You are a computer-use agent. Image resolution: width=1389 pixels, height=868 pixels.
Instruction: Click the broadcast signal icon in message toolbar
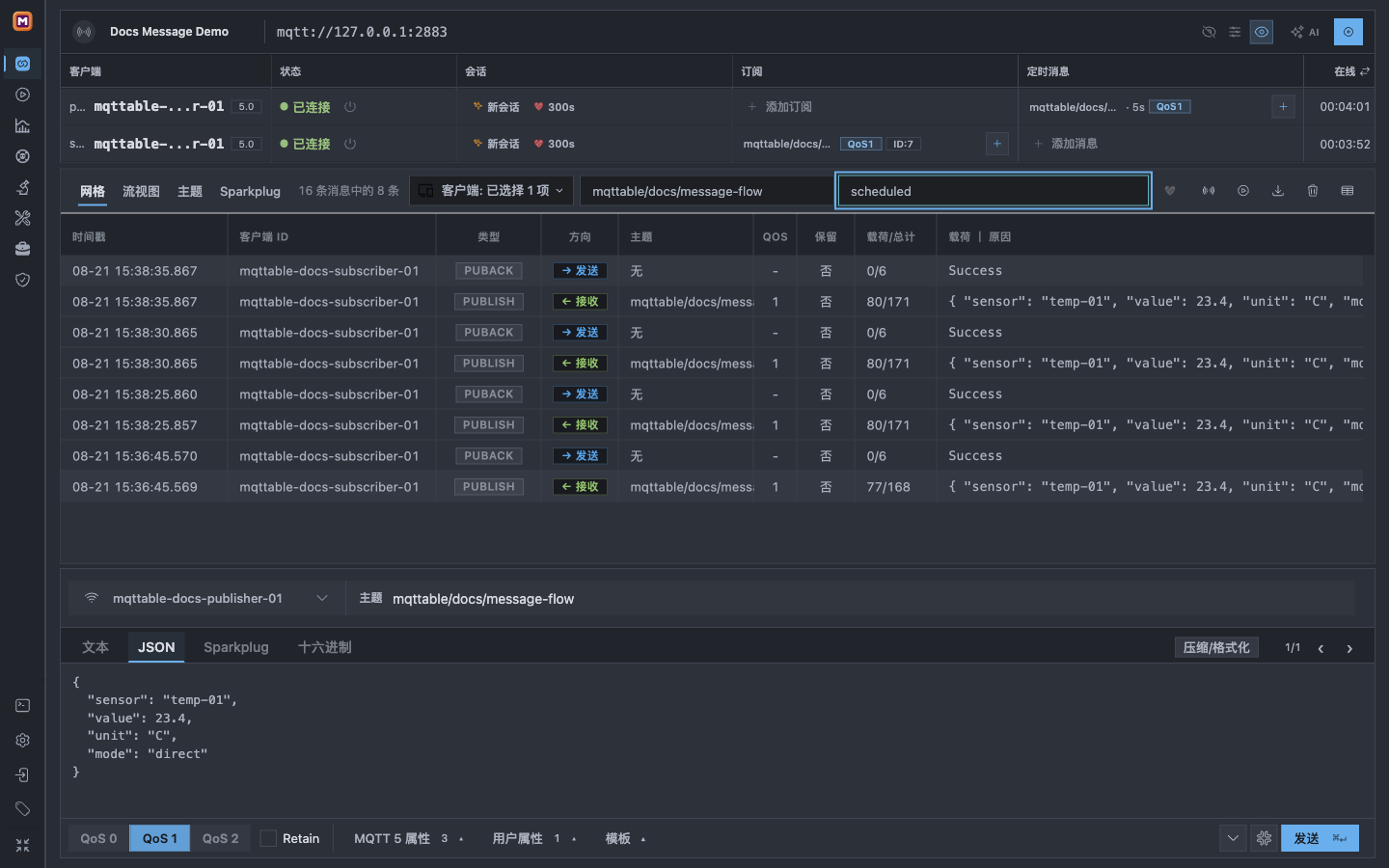1209,191
